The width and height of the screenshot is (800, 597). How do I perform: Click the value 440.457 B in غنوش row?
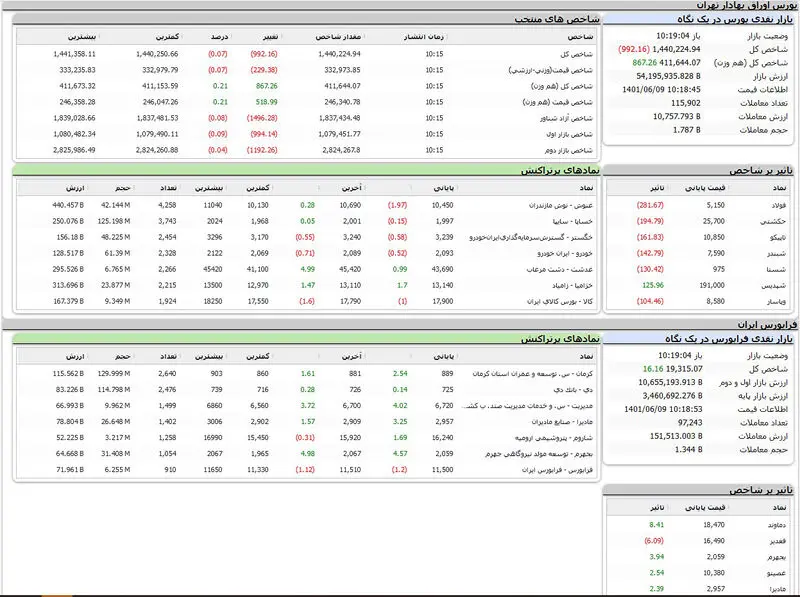click(x=68, y=205)
